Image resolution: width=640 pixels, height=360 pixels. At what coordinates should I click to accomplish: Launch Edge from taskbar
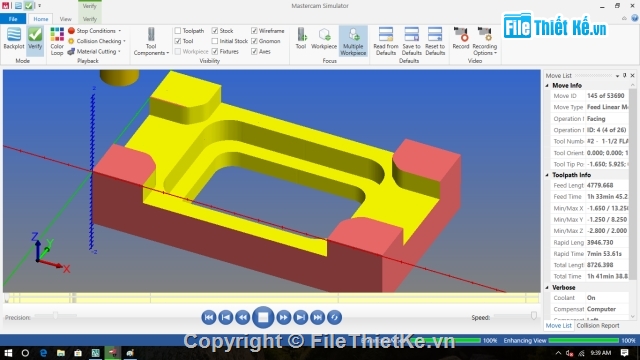[43, 353]
